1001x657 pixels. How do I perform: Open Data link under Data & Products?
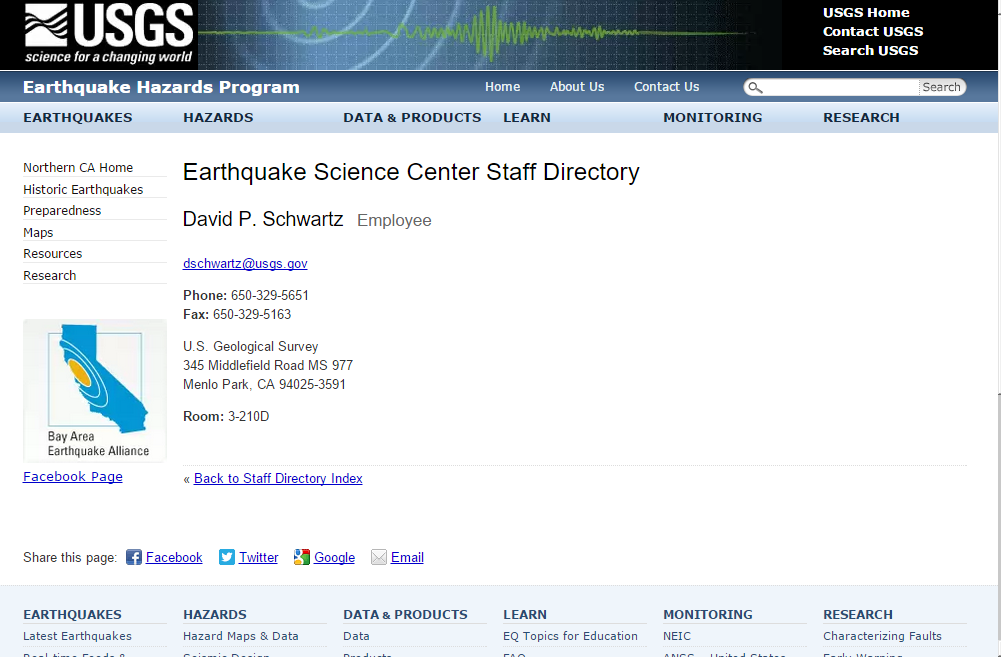pos(356,637)
